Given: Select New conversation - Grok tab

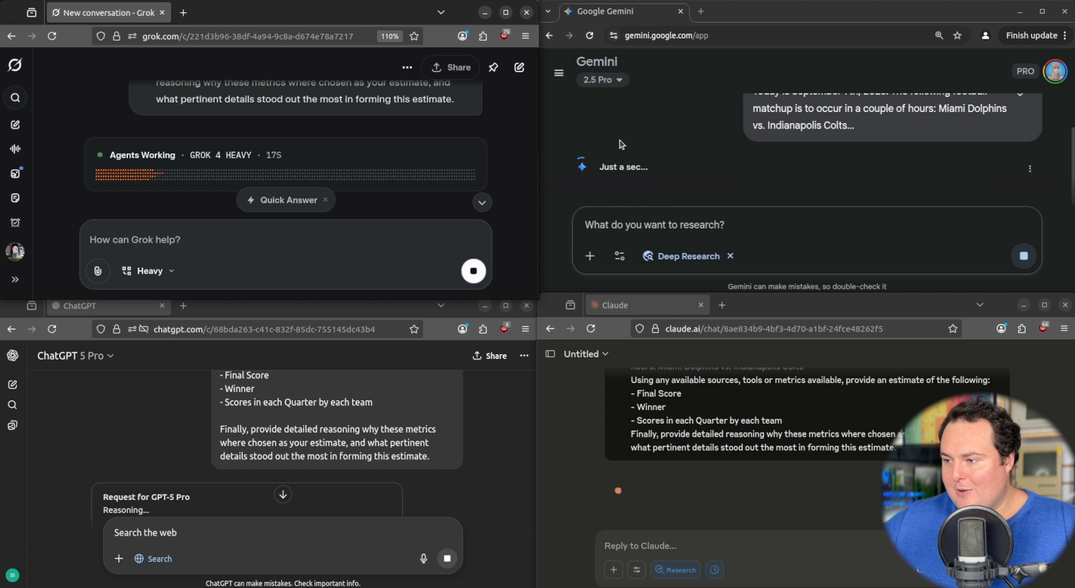Looking at the screenshot, I should [x=108, y=12].
